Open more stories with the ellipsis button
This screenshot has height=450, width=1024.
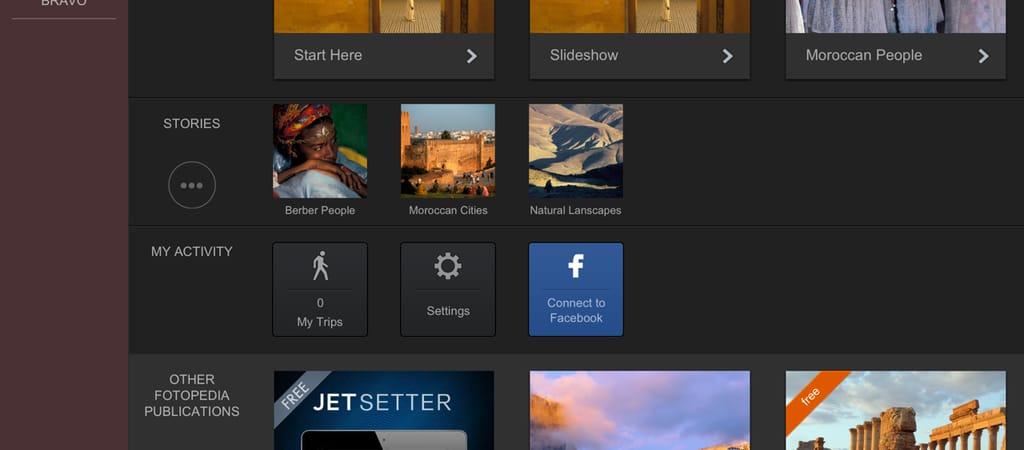(x=192, y=185)
